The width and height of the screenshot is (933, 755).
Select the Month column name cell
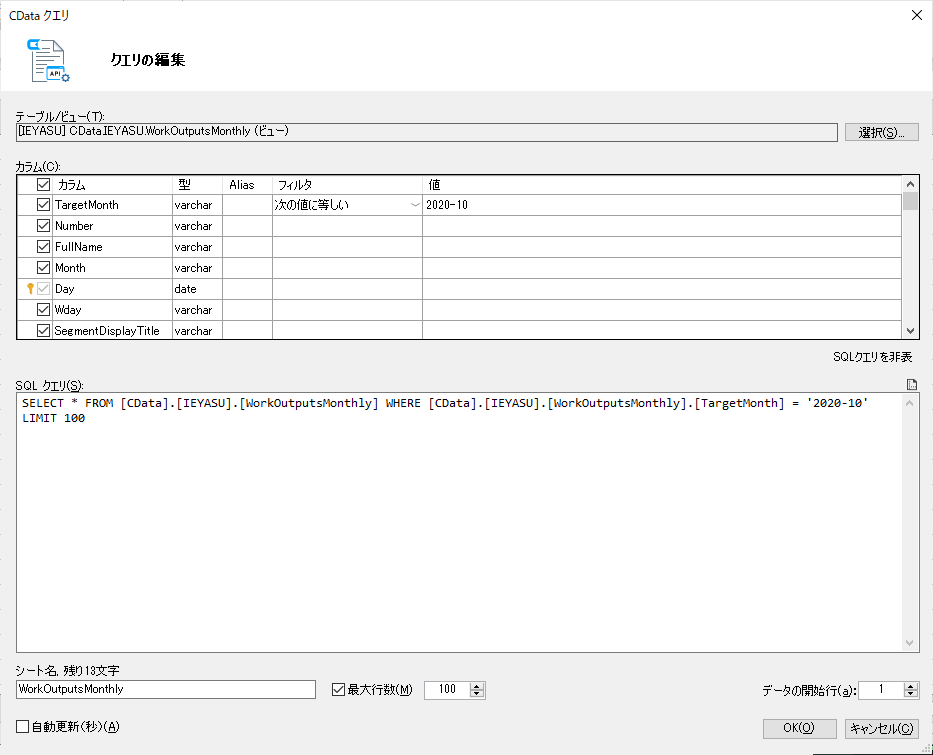point(112,268)
